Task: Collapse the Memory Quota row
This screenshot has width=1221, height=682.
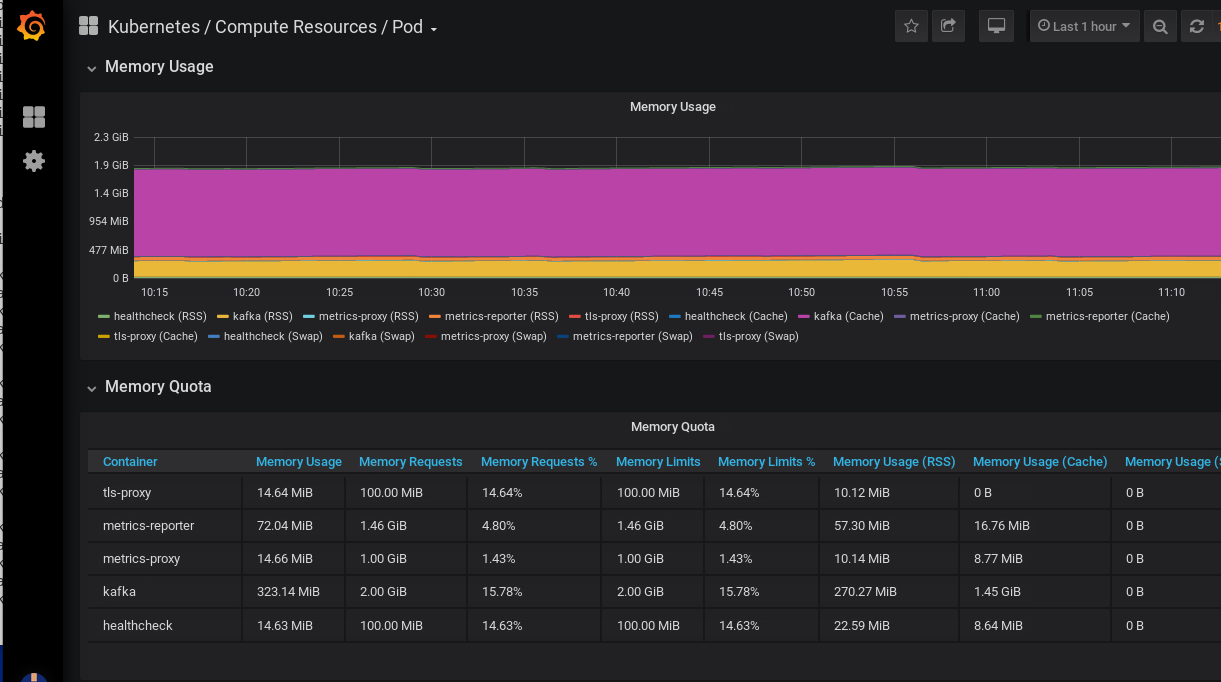Action: coord(149,387)
